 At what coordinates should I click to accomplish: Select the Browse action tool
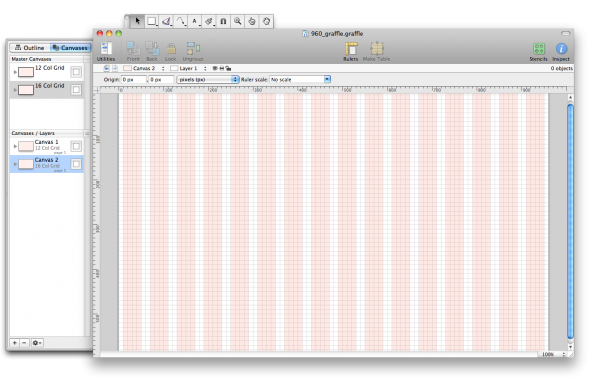pos(266,21)
